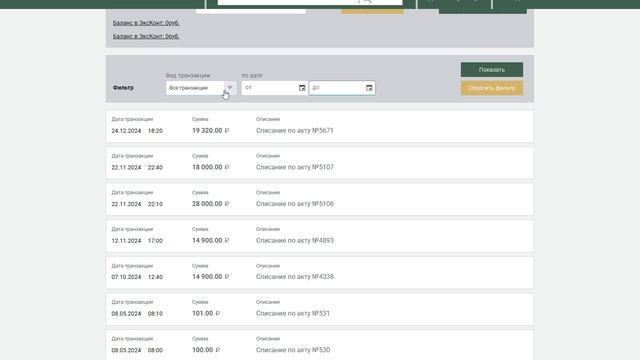Image resolution: width=640 pixels, height=360 pixels.
Task: Click the Показать filter button
Action: click(492, 70)
